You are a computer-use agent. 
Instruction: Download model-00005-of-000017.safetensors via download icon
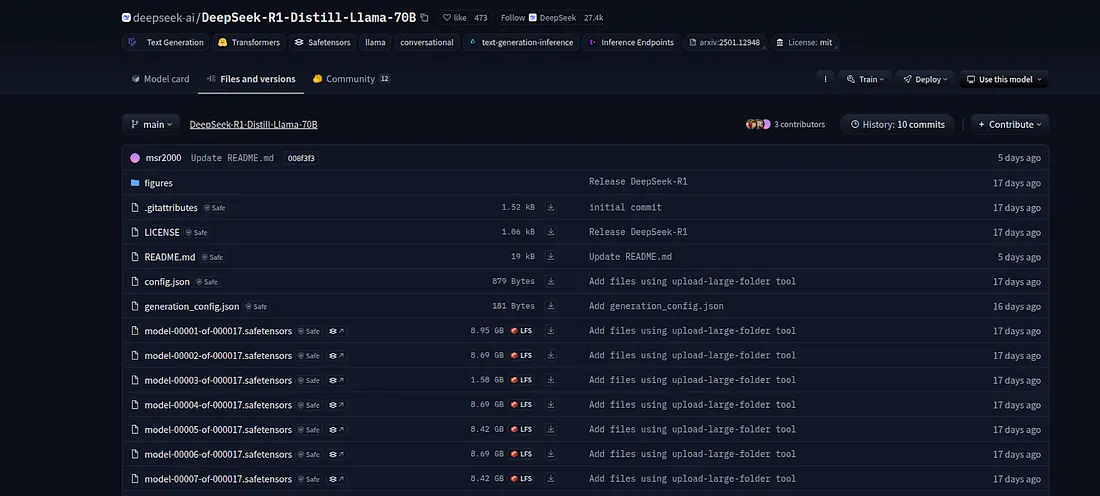coord(551,429)
